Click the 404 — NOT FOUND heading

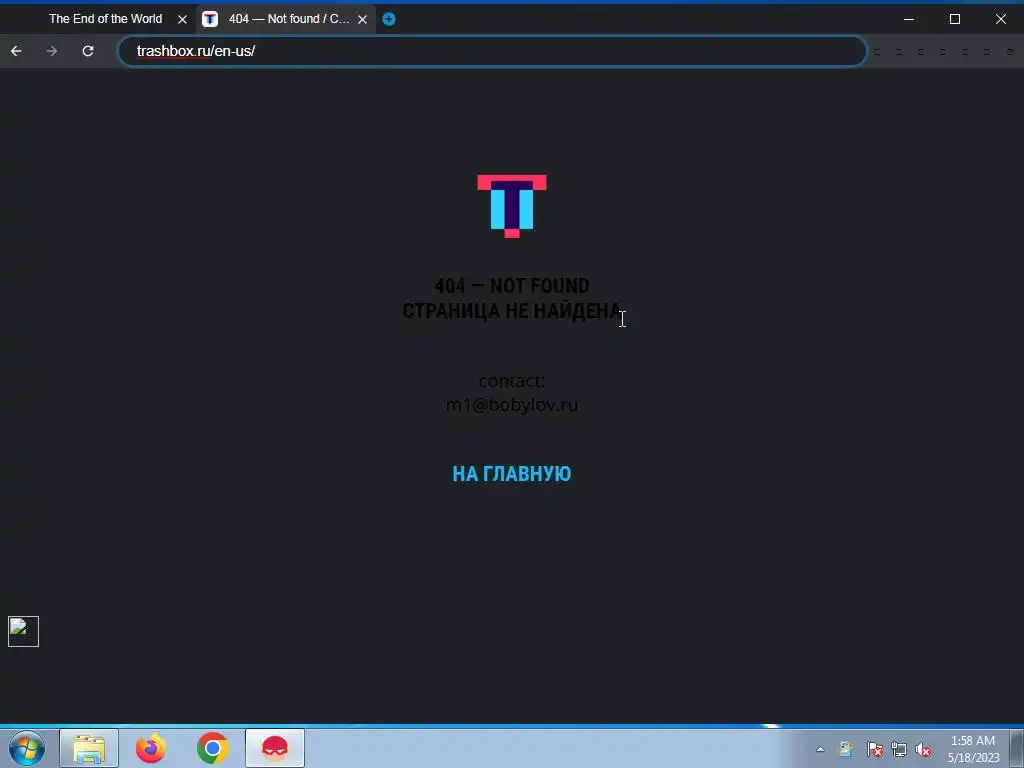pos(512,286)
